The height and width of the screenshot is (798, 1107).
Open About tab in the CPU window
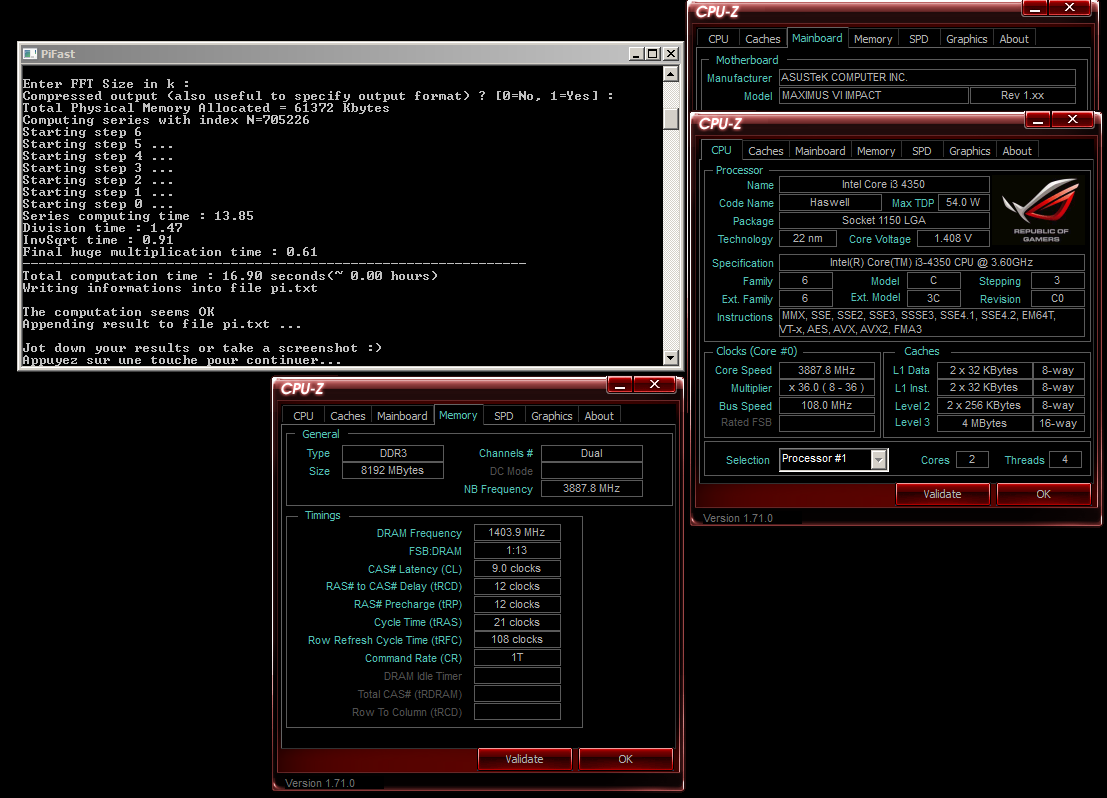click(x=1017, y=151)
